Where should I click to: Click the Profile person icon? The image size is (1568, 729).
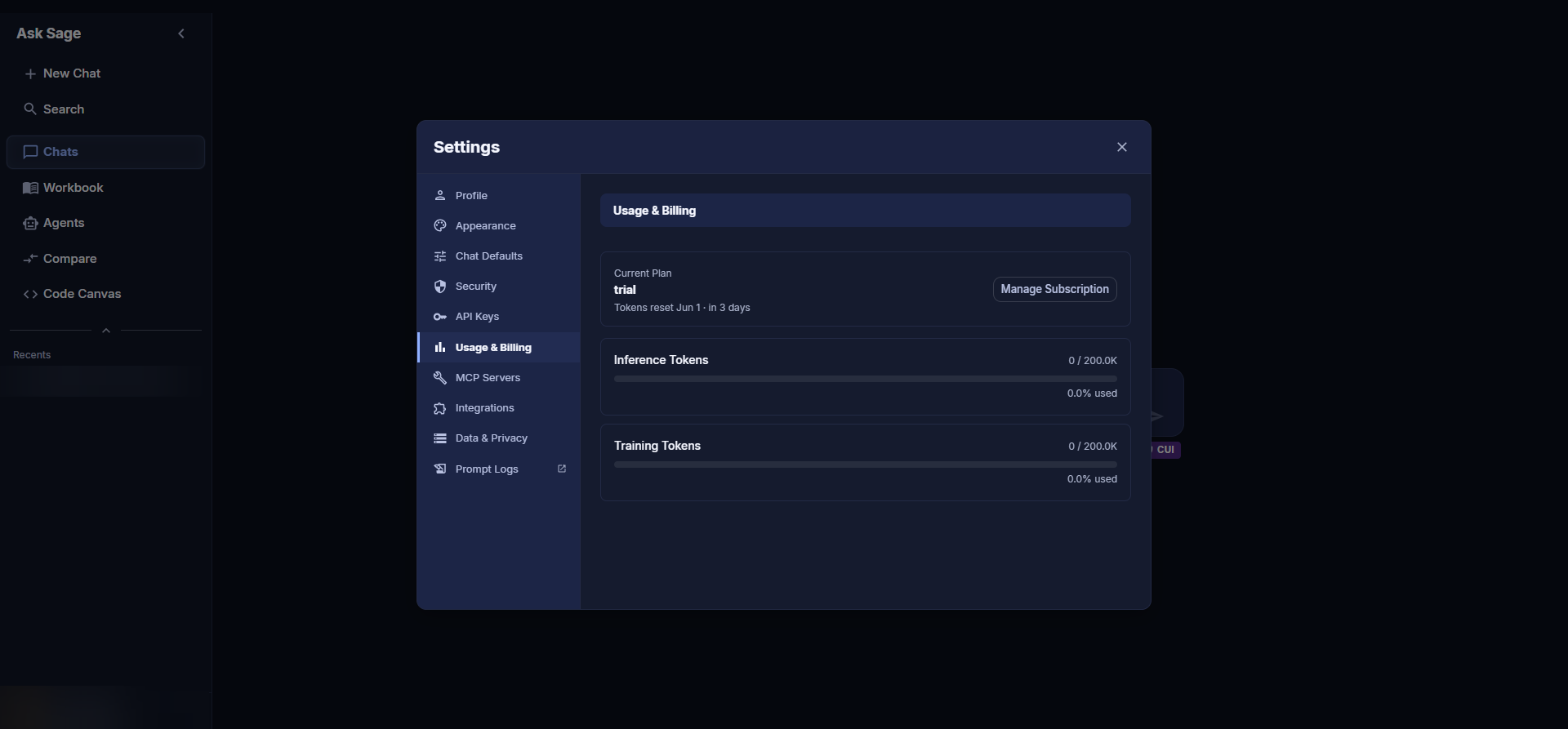(x=440, y=196)
